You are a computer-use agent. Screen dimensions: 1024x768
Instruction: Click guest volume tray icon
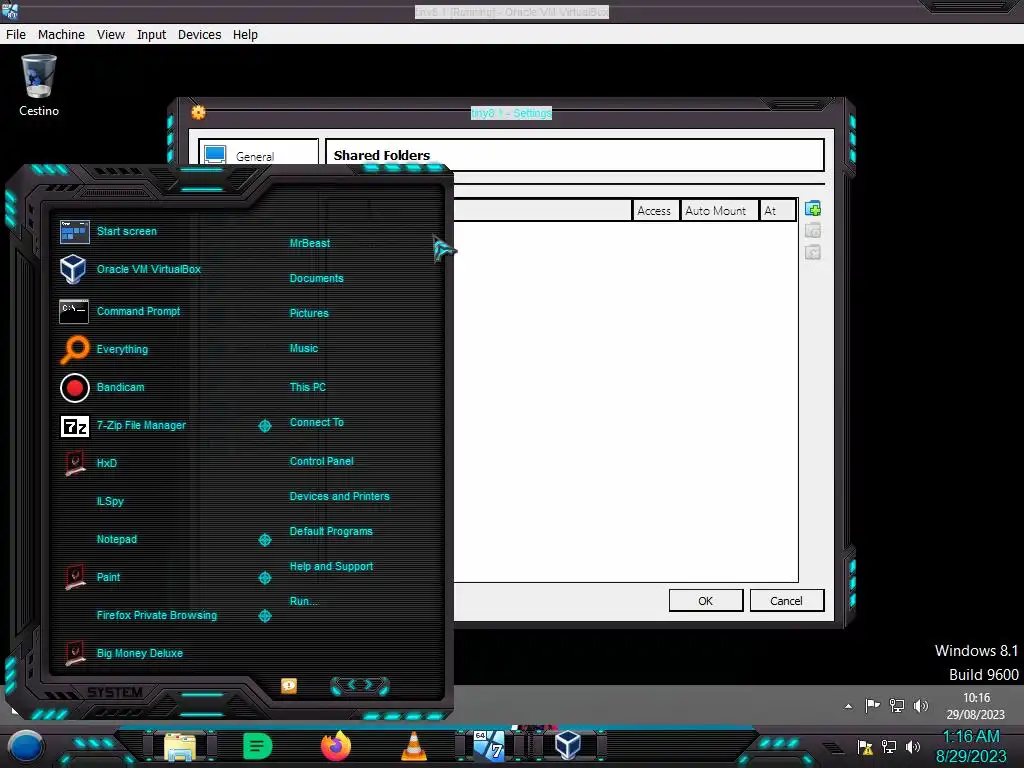click(x=921, y=705)
